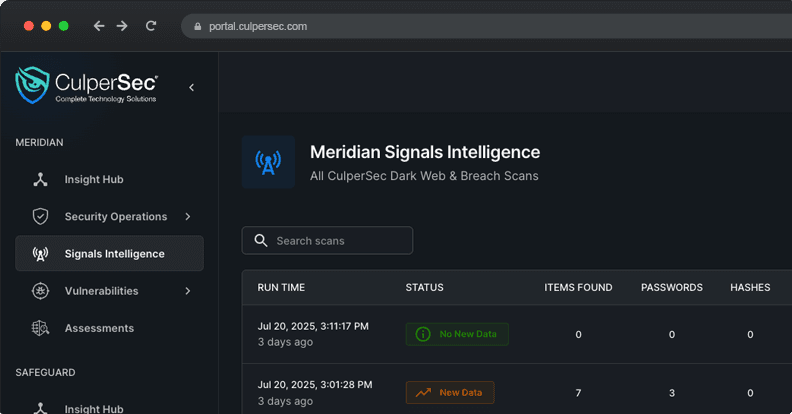
Task: Go back with the browser back arrow
Action: pos(99,26)
